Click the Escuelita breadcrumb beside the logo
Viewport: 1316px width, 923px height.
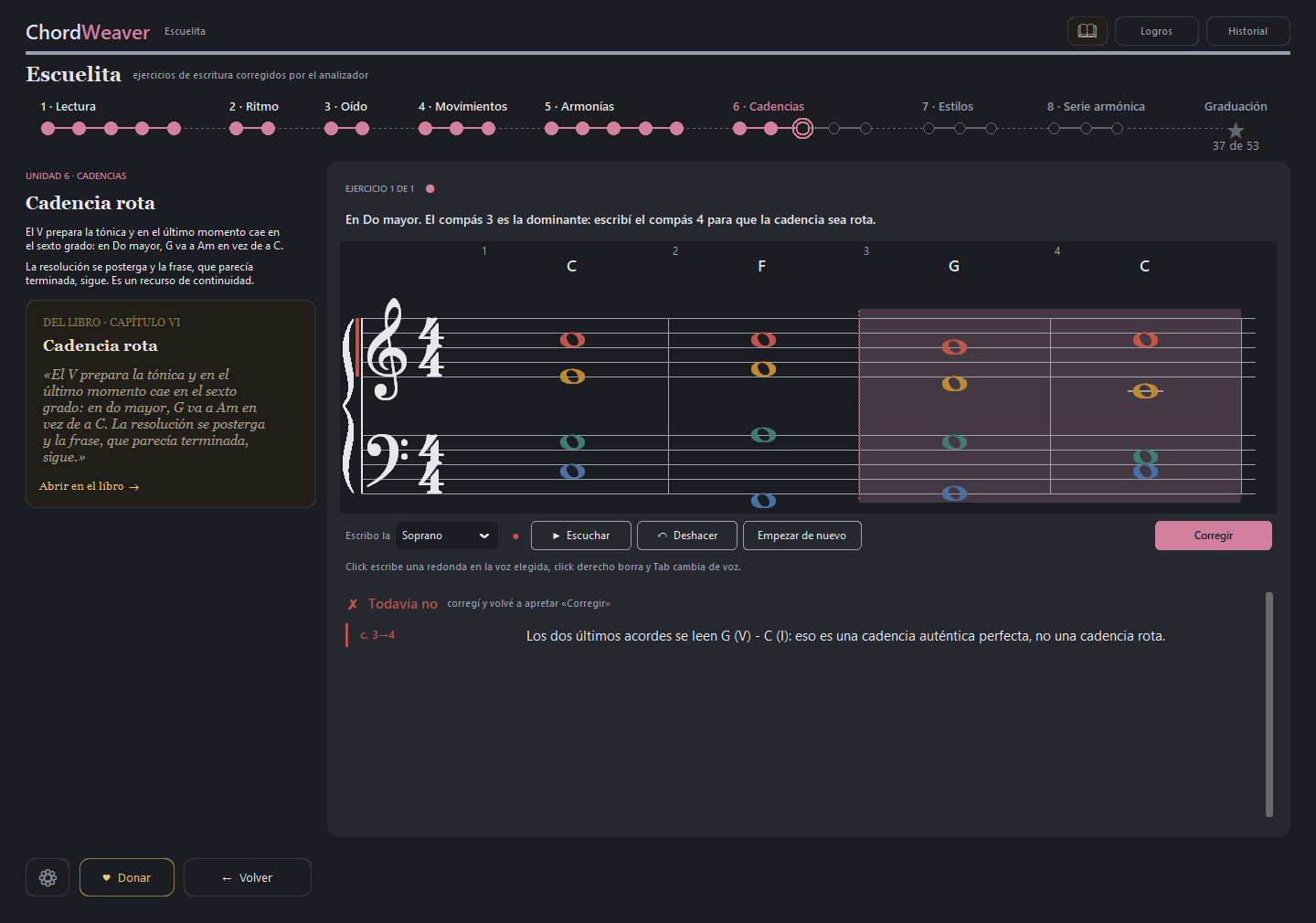[x=186, y=31]
